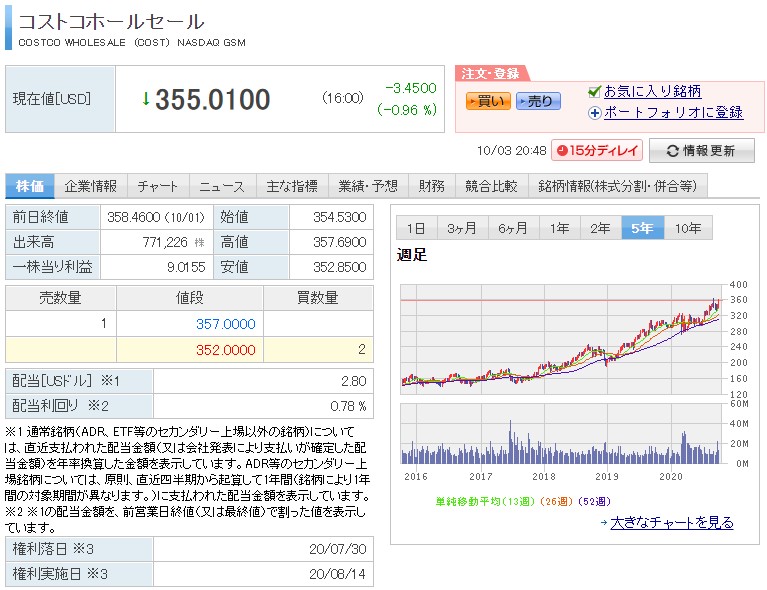Image resolution: width=767 pixels, height=590 pixels.
Task: Open the ポートフォリオに登録 link
Action: (x=673, y=113)
